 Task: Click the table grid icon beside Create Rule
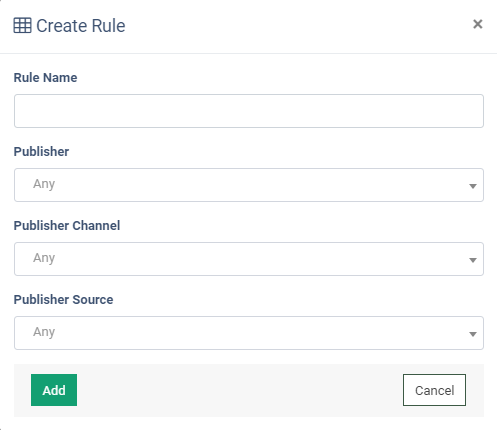(22, 26)
